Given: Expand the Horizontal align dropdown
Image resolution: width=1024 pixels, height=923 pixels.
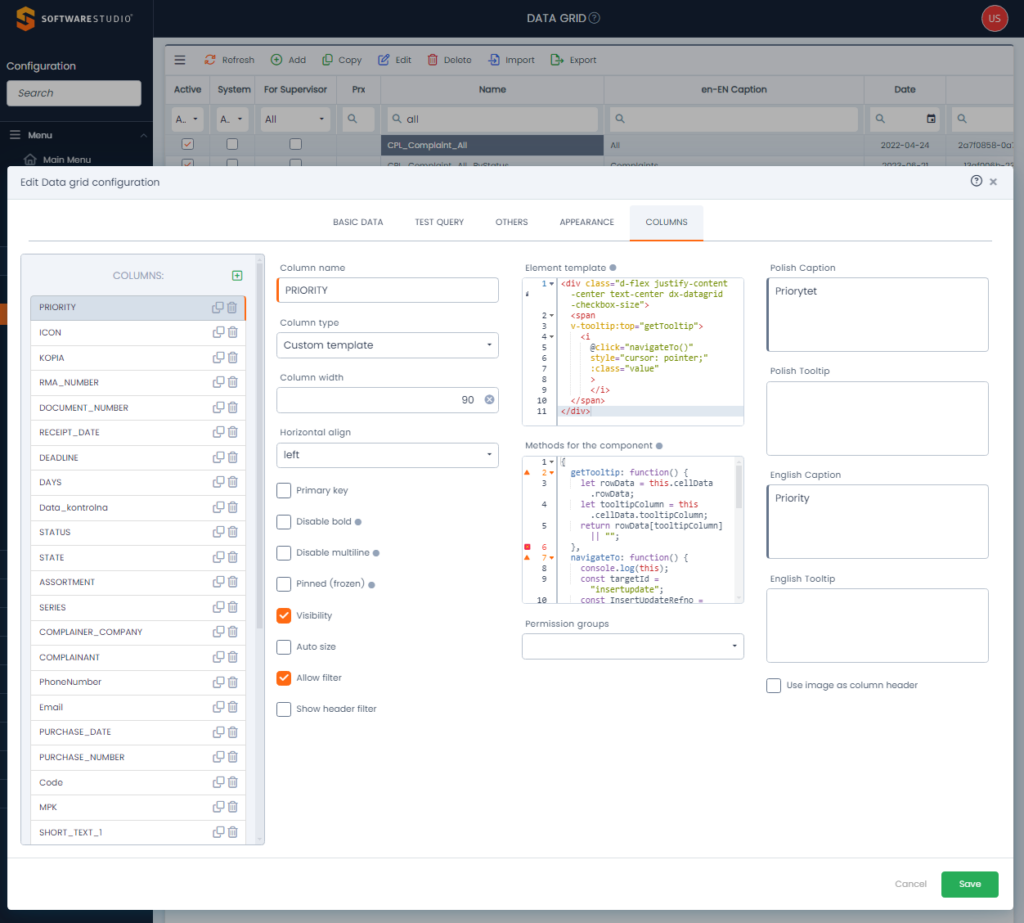Looking at the screenshot, I should coord(387,455).
